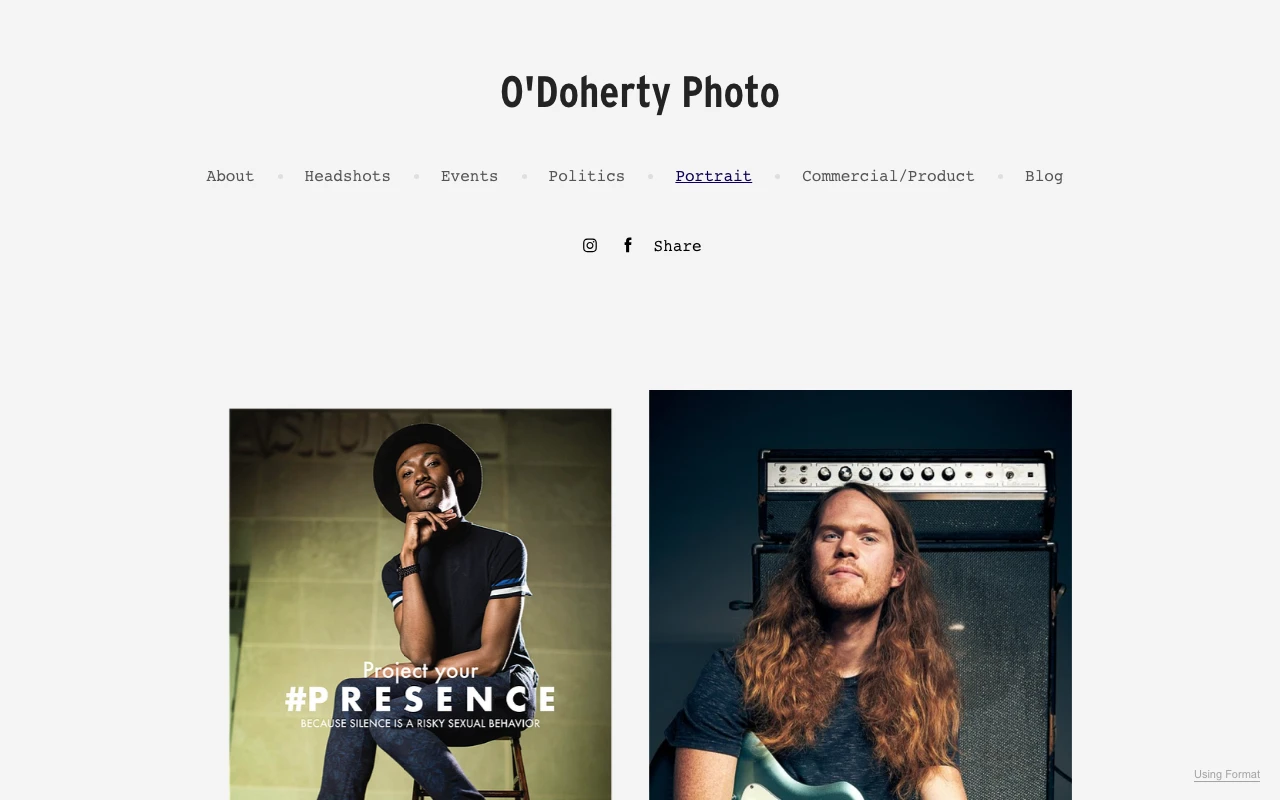
Task: Click the amplifier head with control knobs
Action: point(904,476)
